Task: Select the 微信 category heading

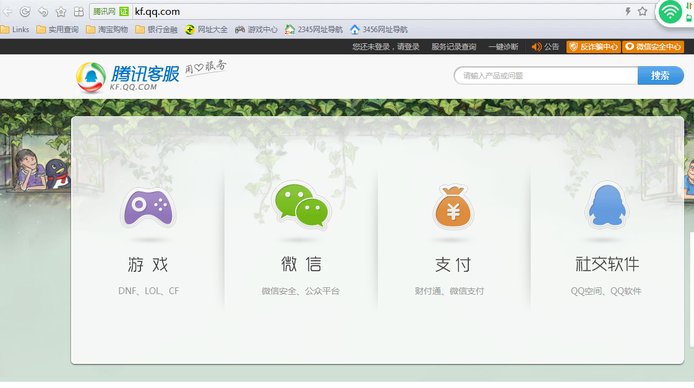Action: (301, 264)
